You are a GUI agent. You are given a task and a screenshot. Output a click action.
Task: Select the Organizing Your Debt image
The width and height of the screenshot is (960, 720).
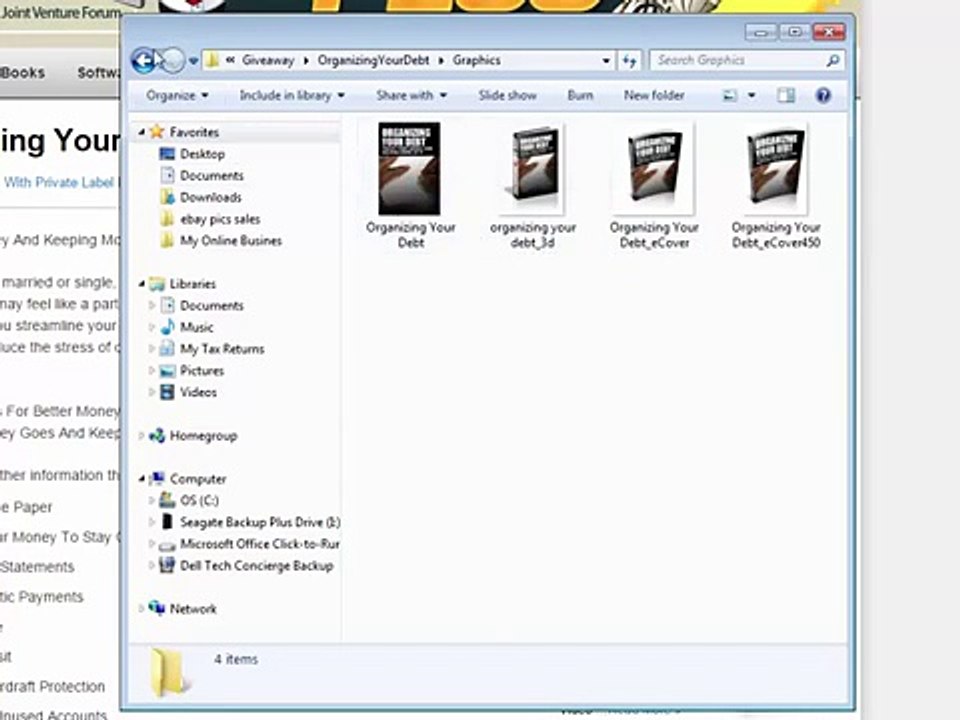coord(410,186)
